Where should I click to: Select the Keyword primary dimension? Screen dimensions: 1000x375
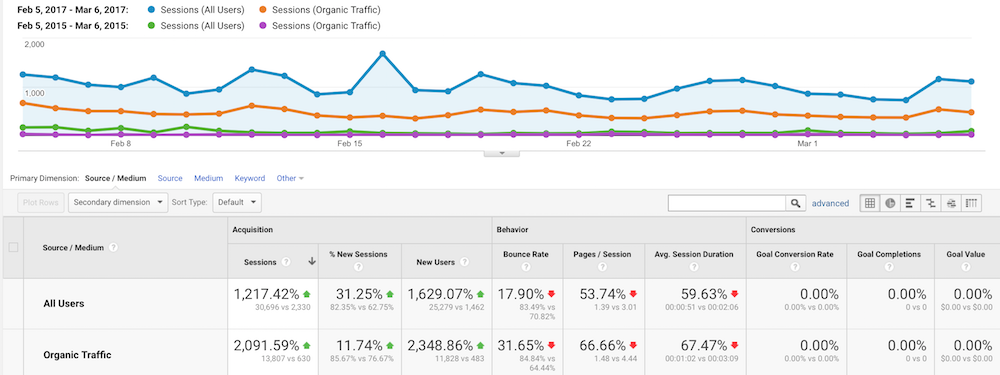249,179
